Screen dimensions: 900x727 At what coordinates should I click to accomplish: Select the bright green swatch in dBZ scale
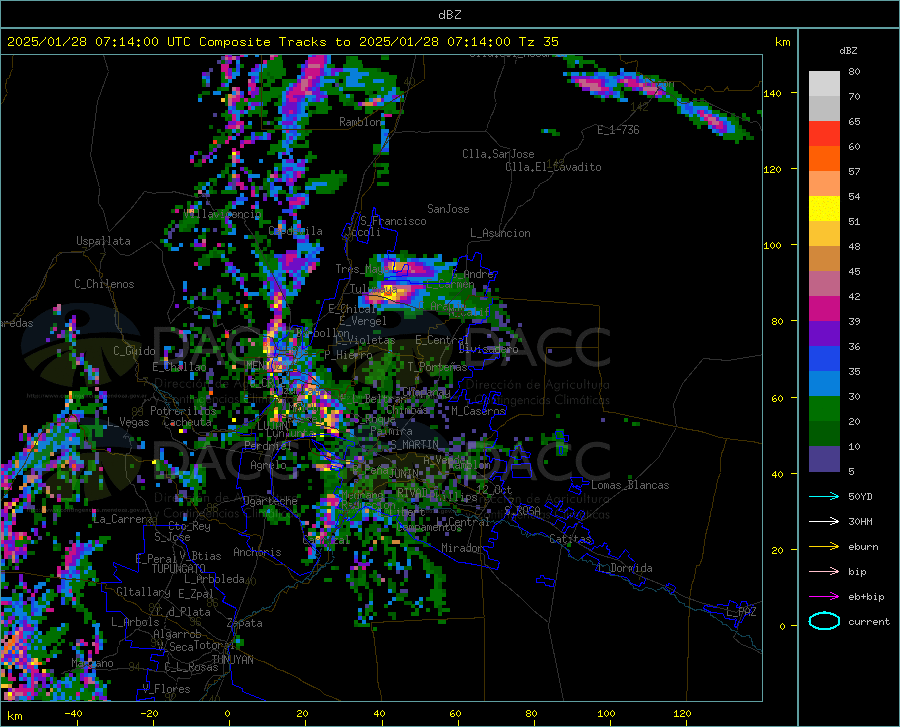tap(824, 409)
